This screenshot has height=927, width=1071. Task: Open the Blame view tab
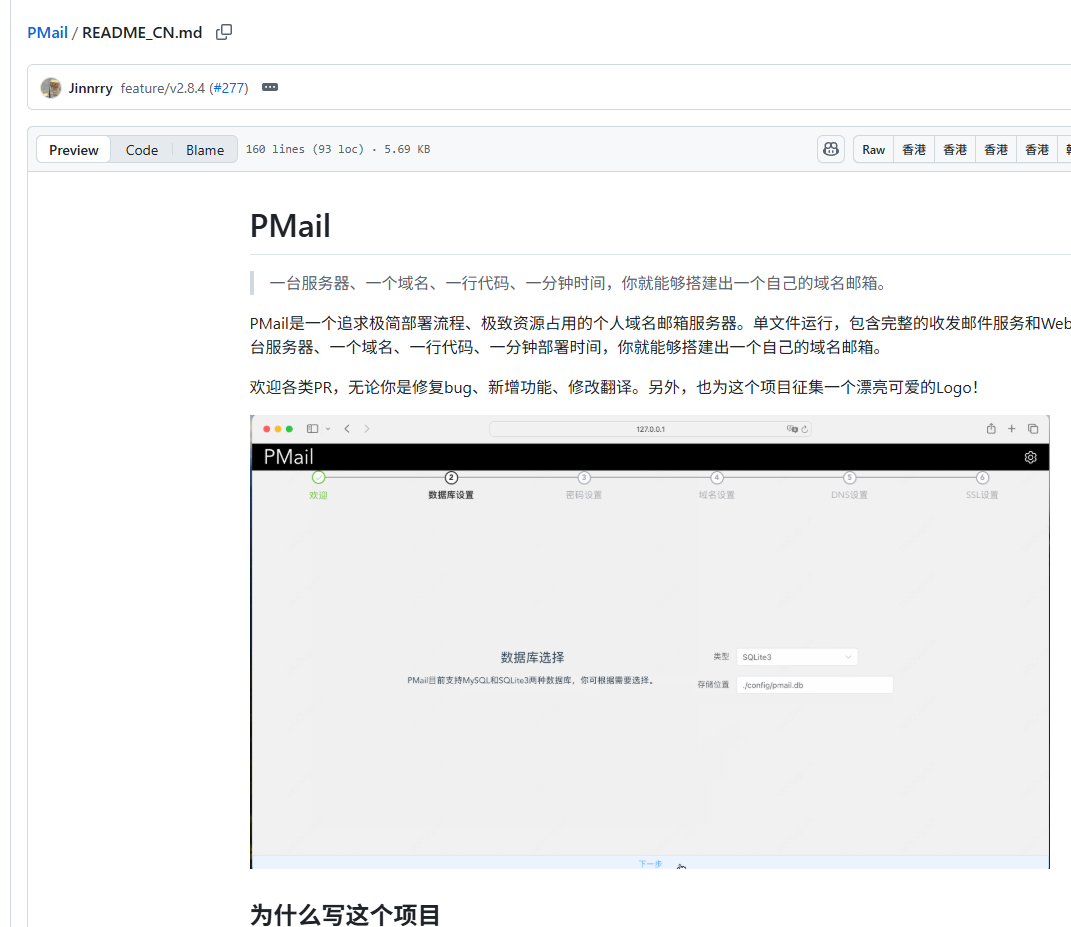pos(204,150)
